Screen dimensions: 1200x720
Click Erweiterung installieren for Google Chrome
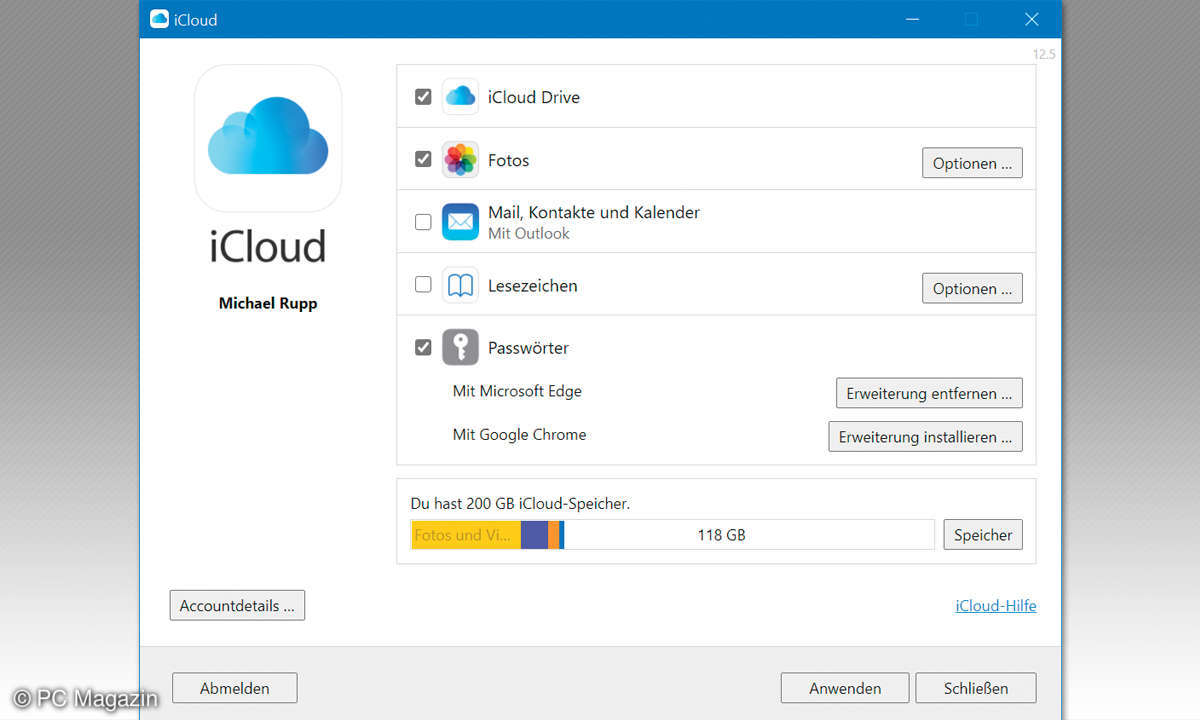coord(925,436)
